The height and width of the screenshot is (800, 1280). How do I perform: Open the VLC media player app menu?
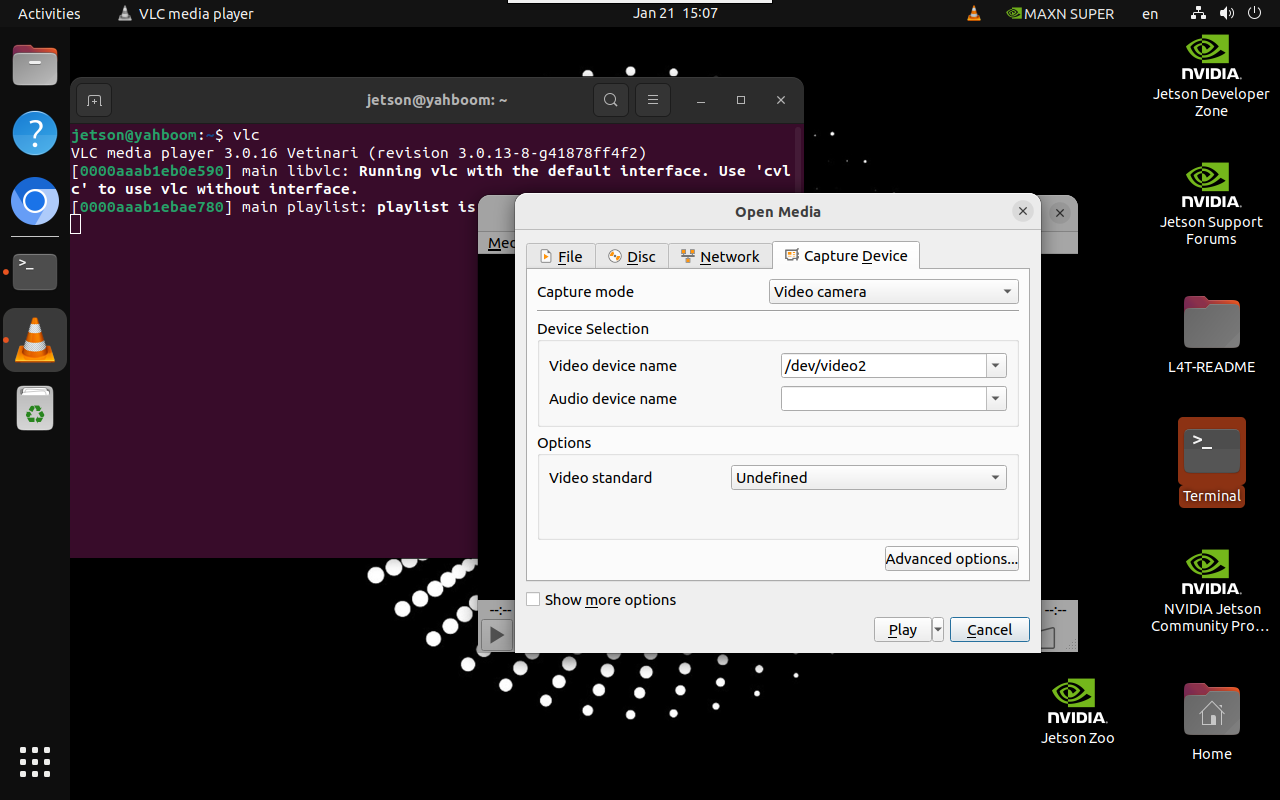pyautogui.click(x=185, y=14)
